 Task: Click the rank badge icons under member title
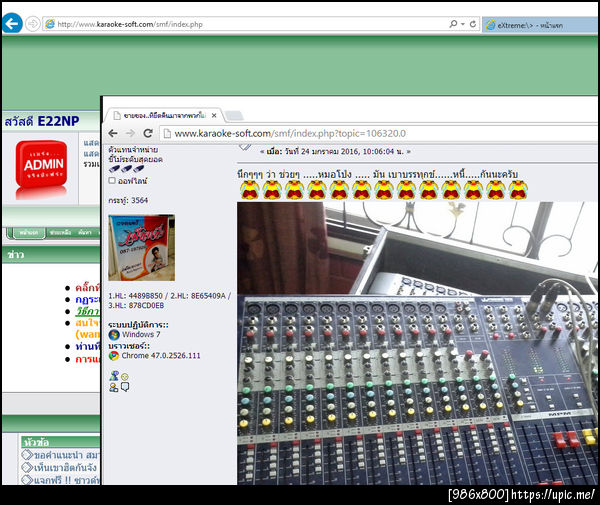coord(126,169)
